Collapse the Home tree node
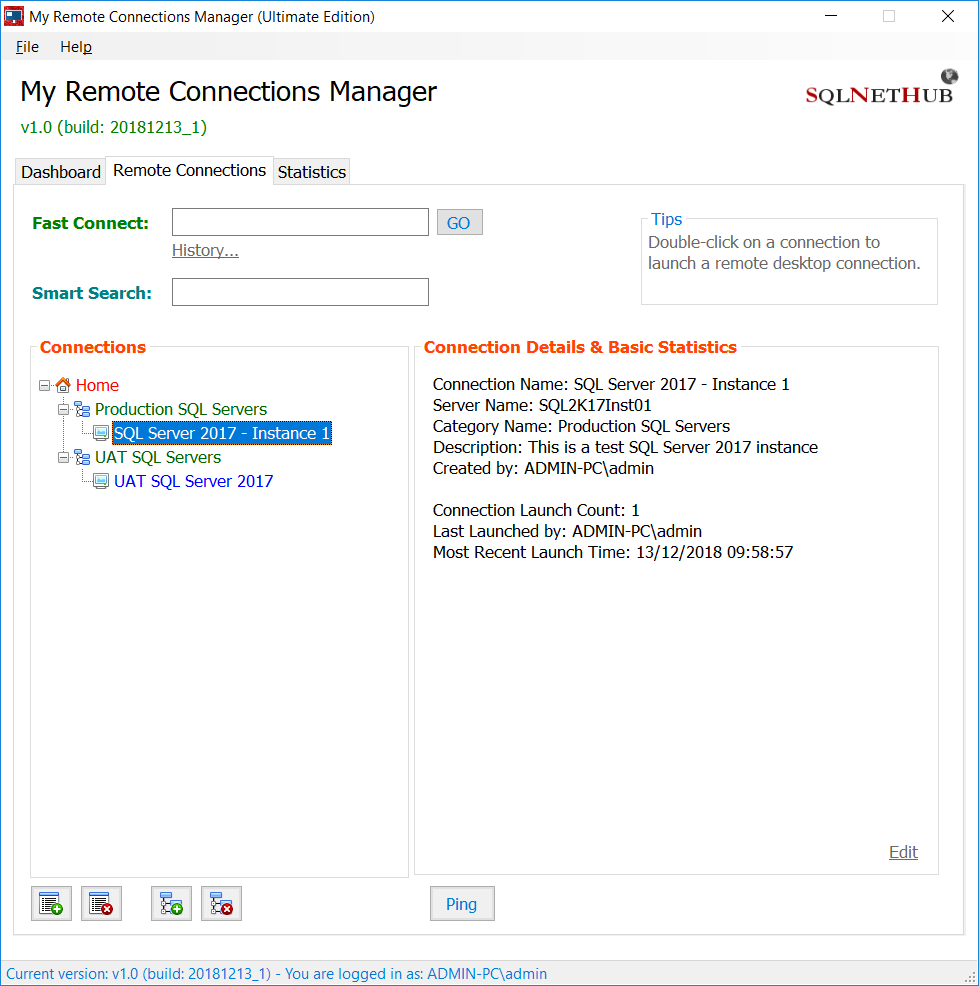 [x=44, y=385]
